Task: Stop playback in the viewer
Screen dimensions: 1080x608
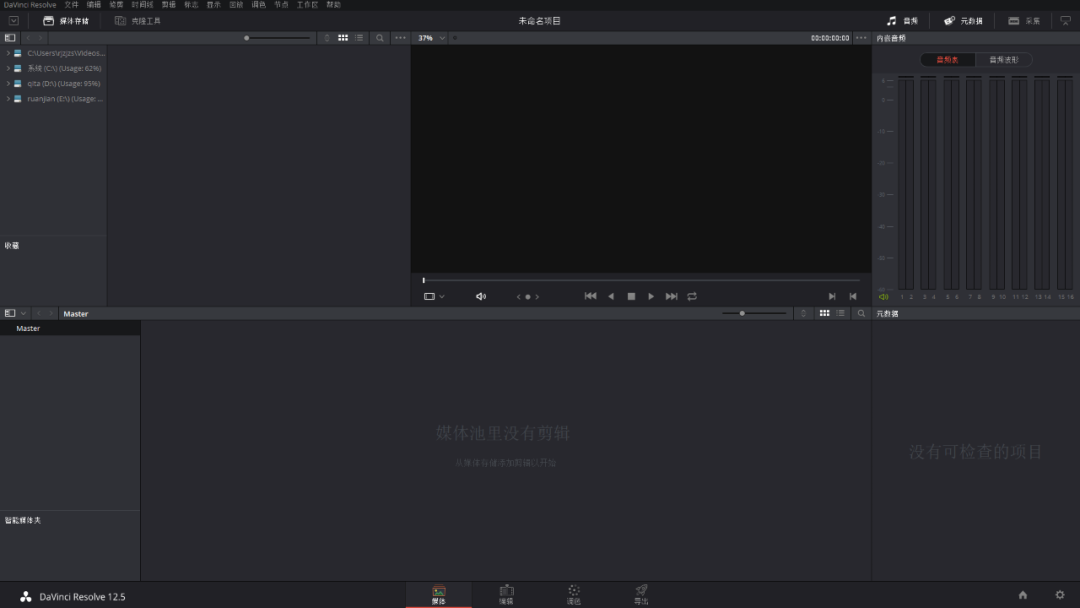Action: click(x=631, y=296)
